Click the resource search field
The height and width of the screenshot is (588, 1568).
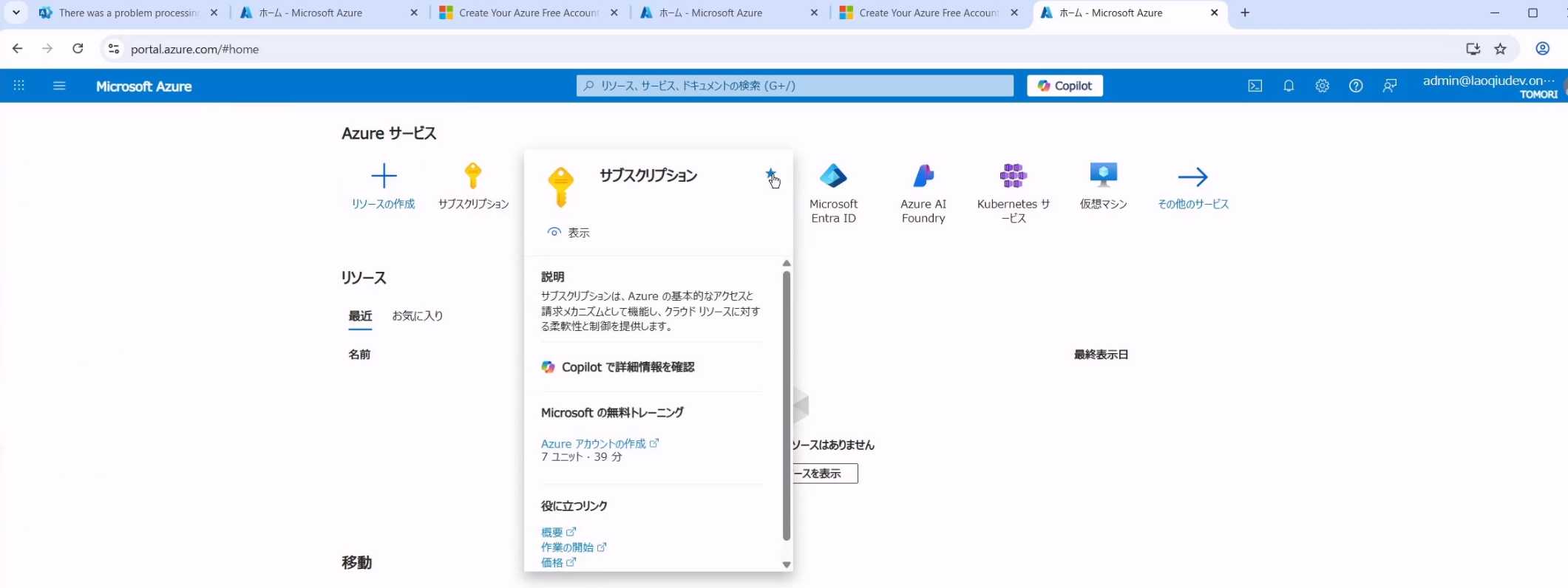tap(795, 86)
